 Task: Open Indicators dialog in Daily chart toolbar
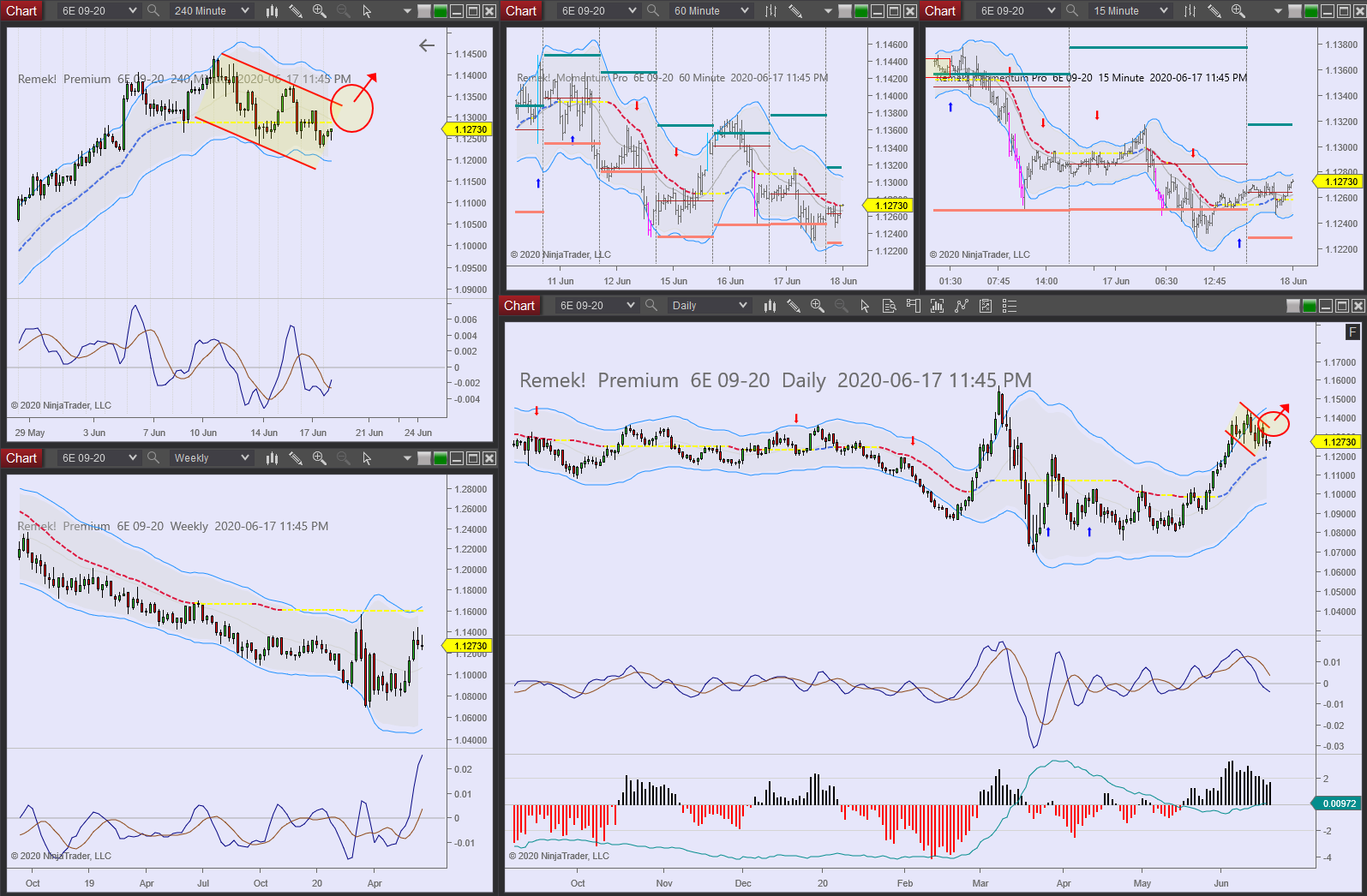point(938,306)
